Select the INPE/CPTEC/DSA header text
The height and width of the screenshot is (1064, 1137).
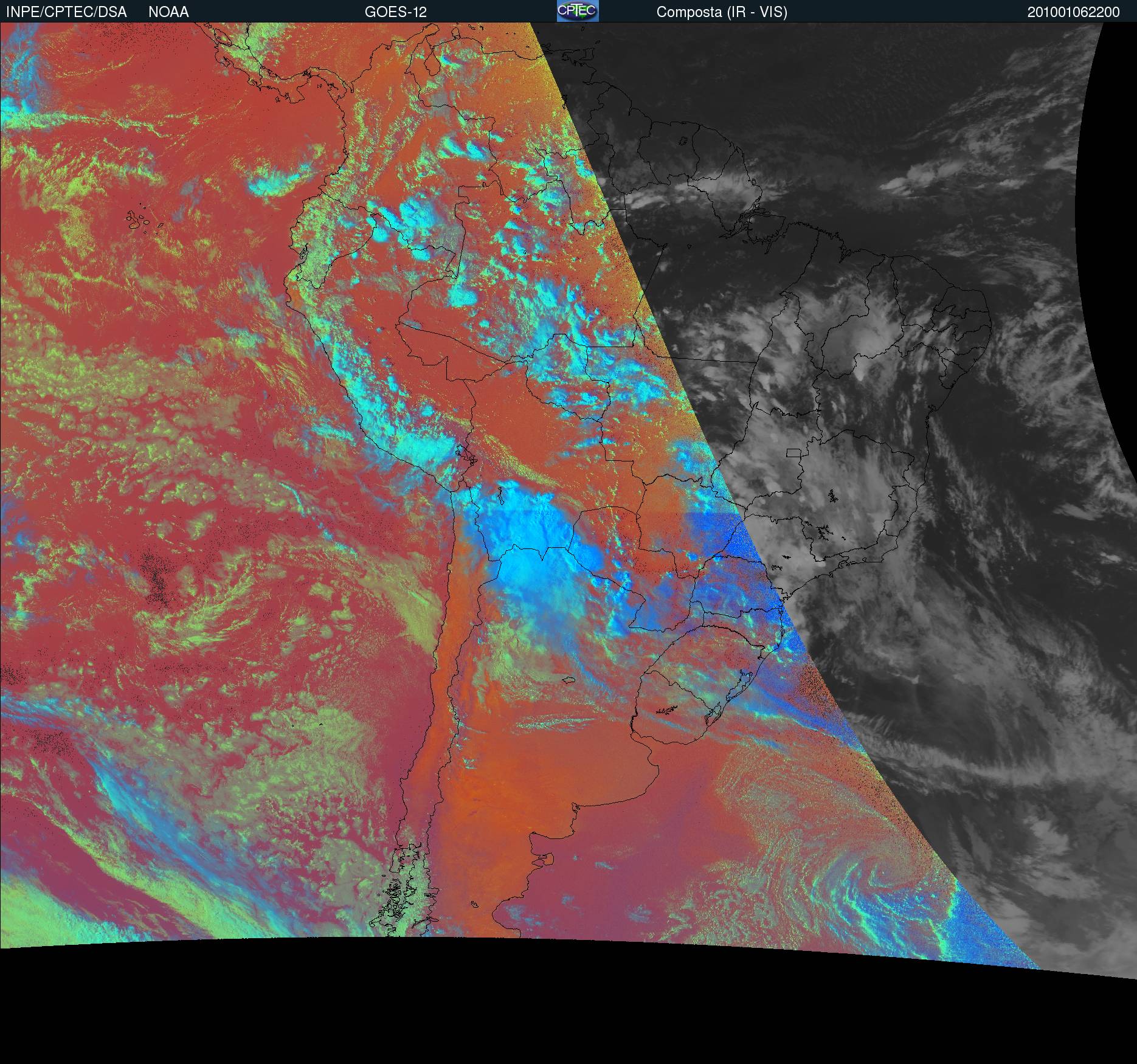pos(66,12)
